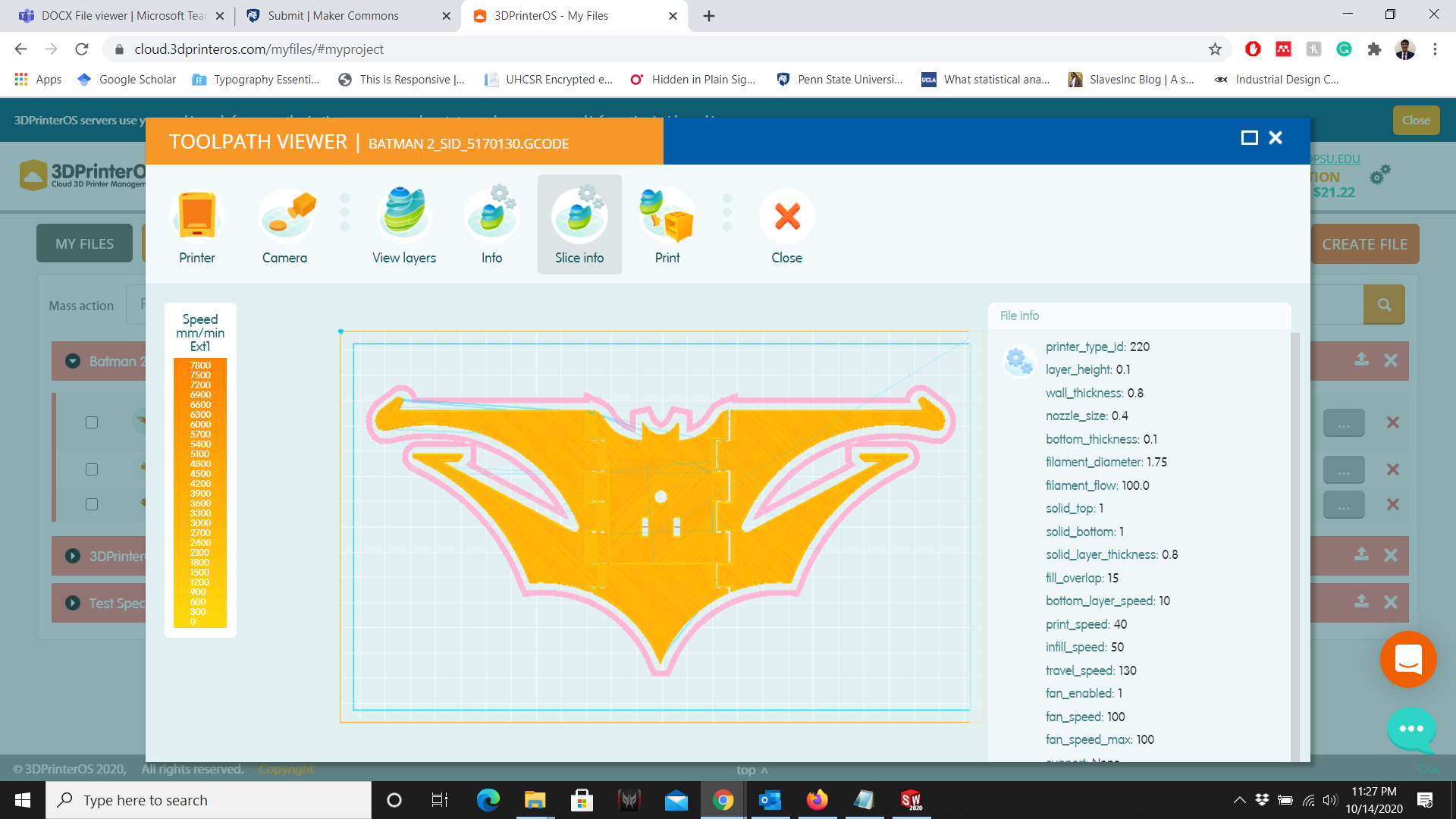The image size is (1456, 819).
Task: Remove the first file in Batman 2
Action: (1393, 423)
